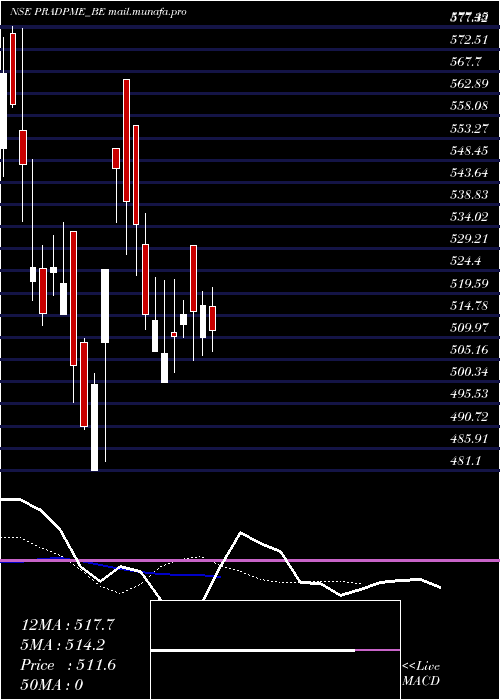The height and width of the screenshot is (700, 500).
Task: Select the 485.91 price axis label
Action: pyautogui.click(x=468, y=439)
